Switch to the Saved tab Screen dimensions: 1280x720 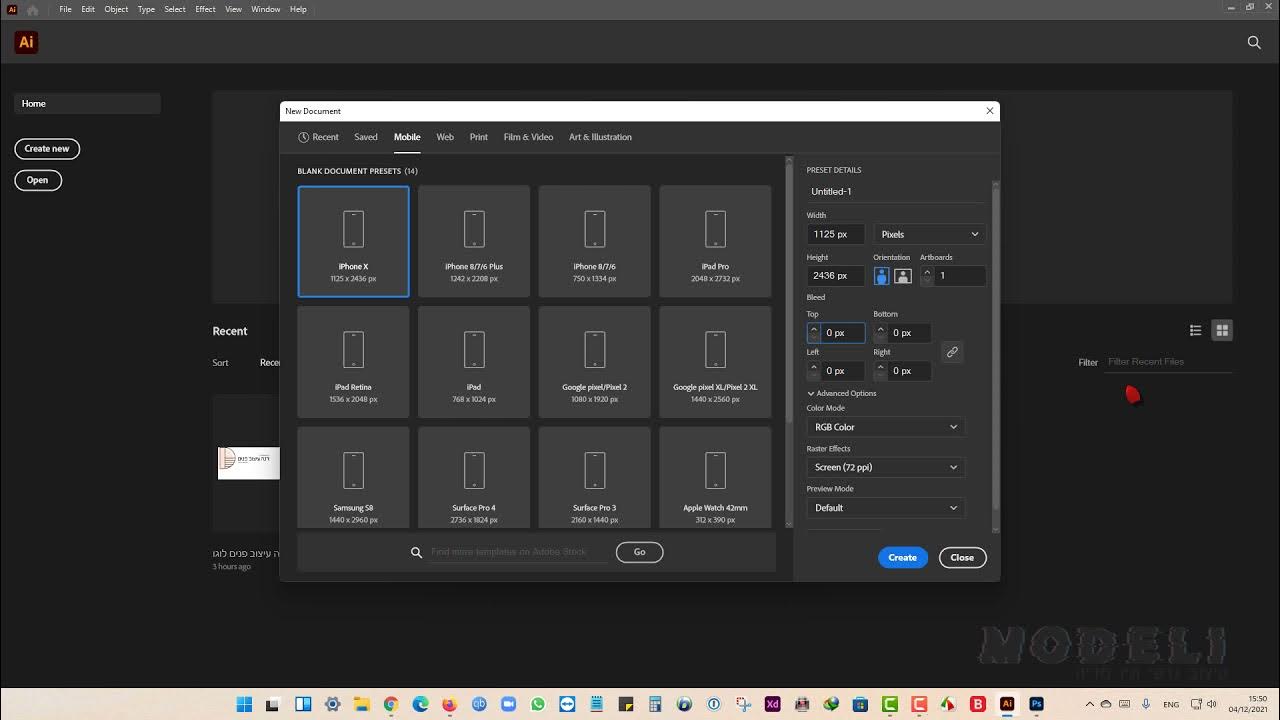pos(366,137)
